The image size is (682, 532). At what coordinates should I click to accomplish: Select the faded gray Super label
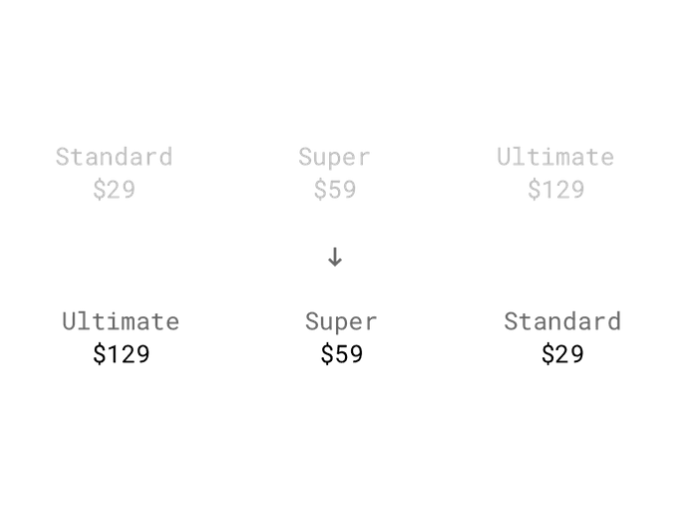click(x=334, y=157)
